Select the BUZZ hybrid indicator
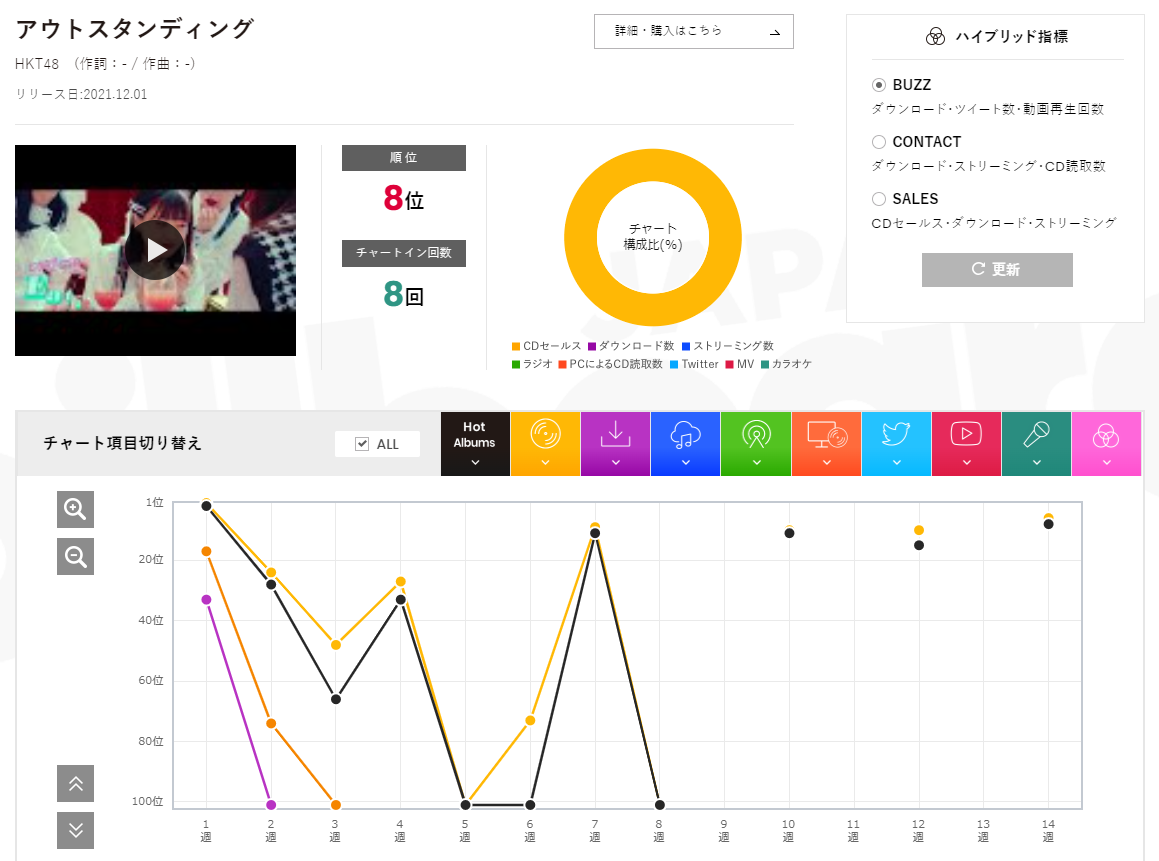The width and height of the screenshot is (1159, 861). pos(878,85)
